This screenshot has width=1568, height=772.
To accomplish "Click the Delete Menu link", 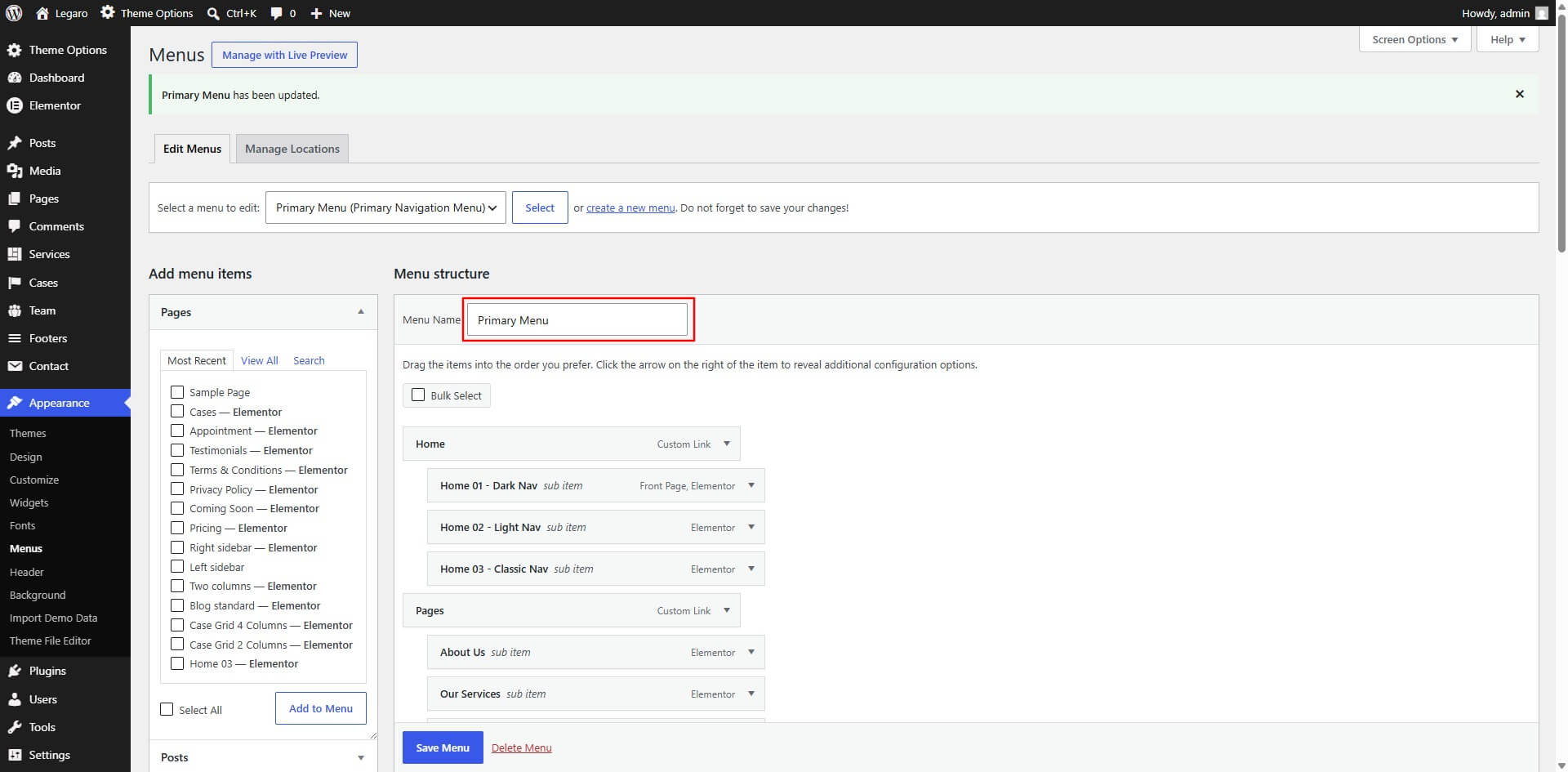I will click(521, 747).
